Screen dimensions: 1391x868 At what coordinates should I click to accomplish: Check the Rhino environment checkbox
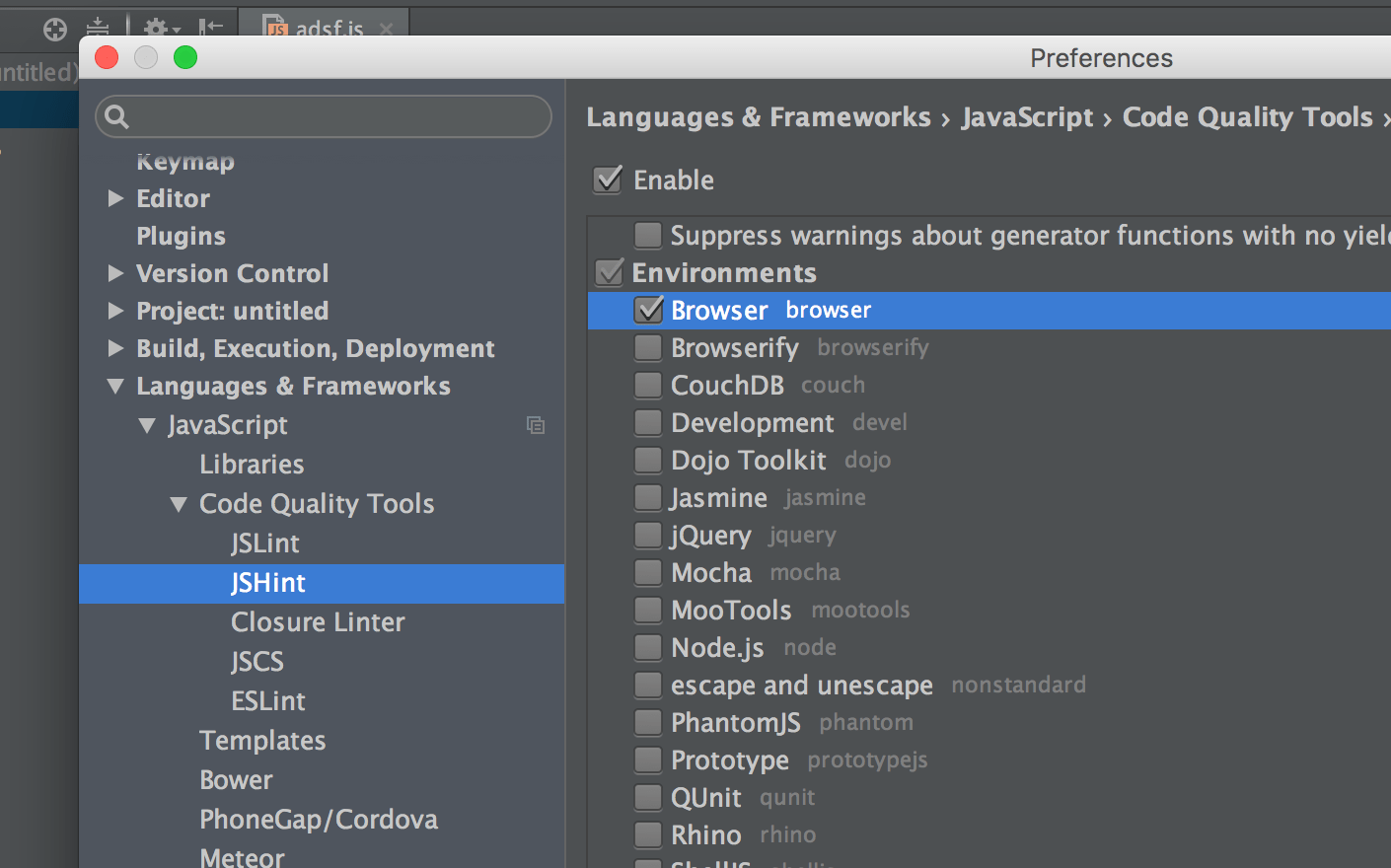tap(648, 834)
